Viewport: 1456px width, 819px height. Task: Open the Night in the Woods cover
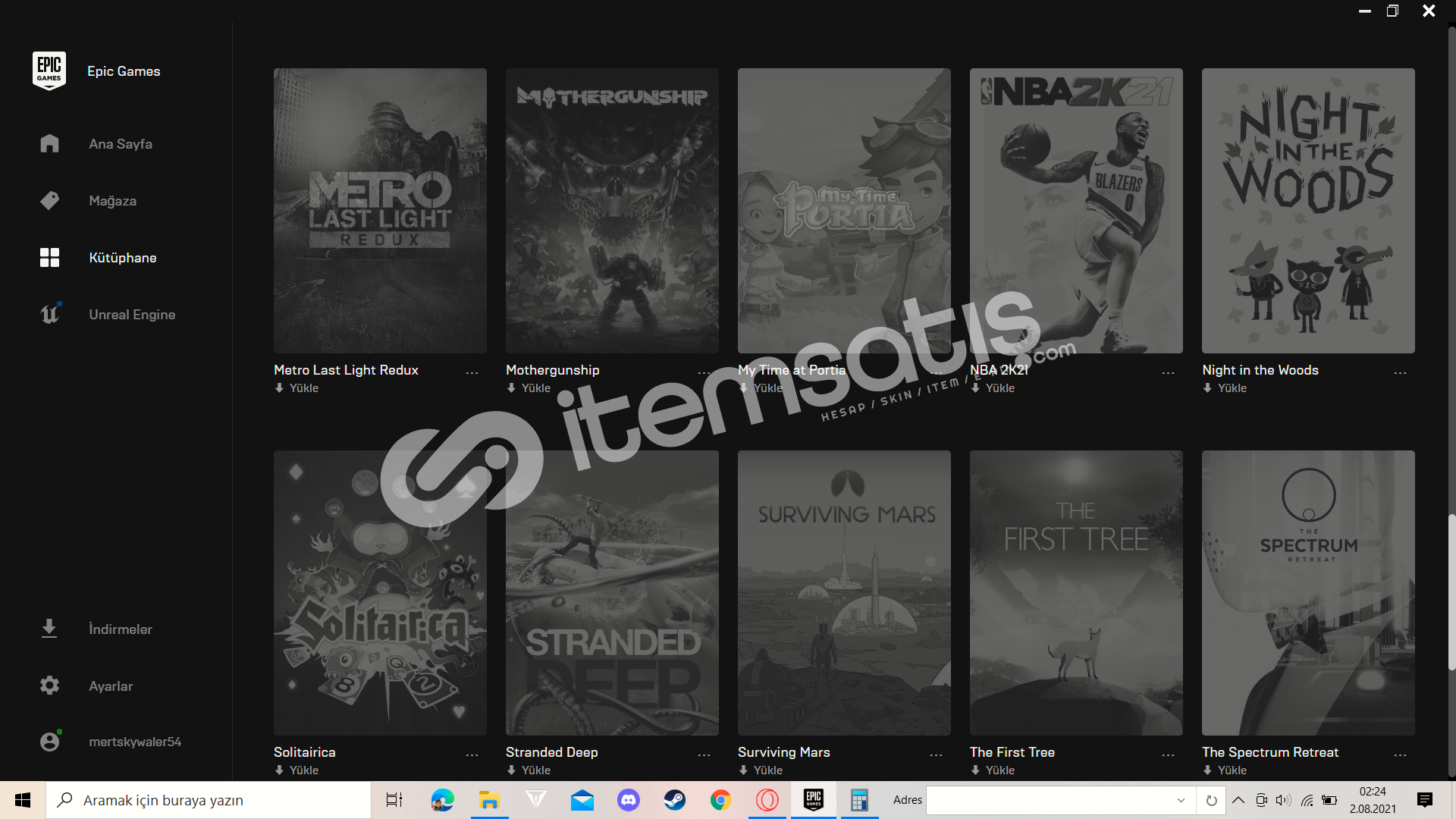click(1308, 211)
